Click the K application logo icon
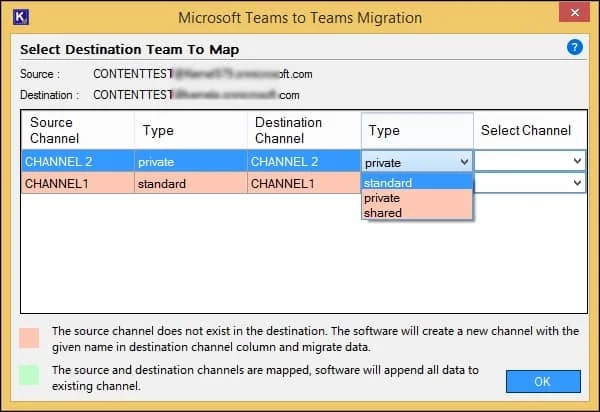Viewport: 600px width, 412px height. pyautogui.click(x=21, y=17)
